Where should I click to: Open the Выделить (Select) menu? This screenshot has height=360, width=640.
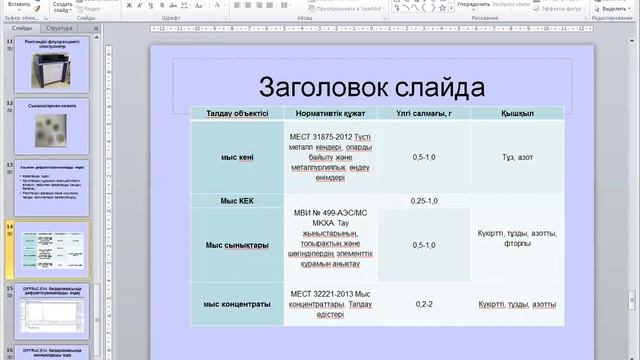(612, 9)
